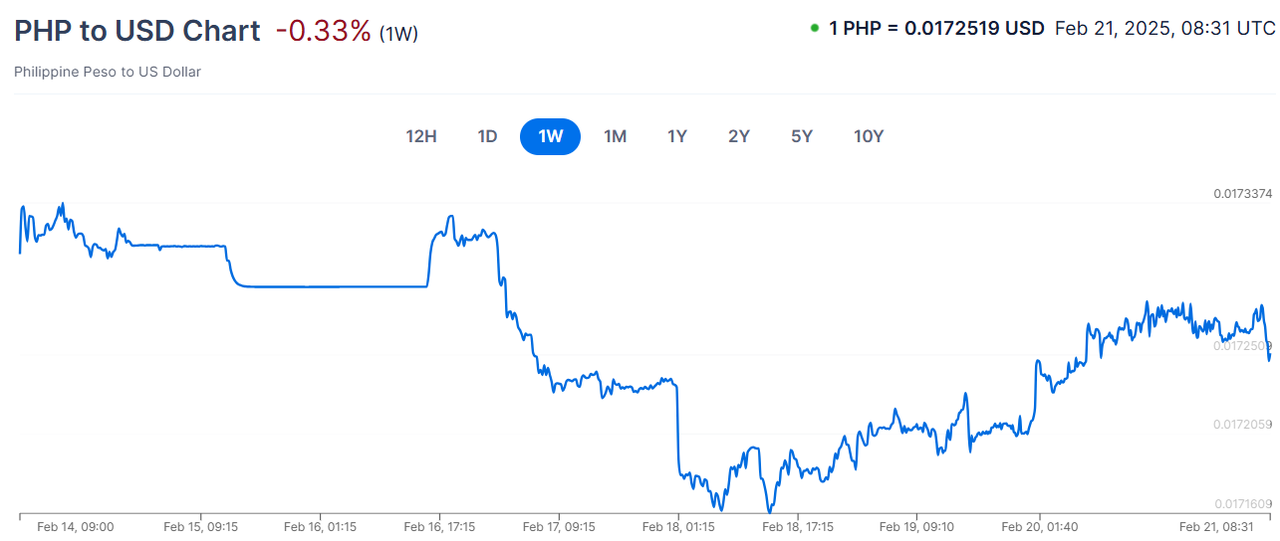Click the Feb 14, 09:00 axis marker
The image size is (1280, 541).
tap(75, 527)
